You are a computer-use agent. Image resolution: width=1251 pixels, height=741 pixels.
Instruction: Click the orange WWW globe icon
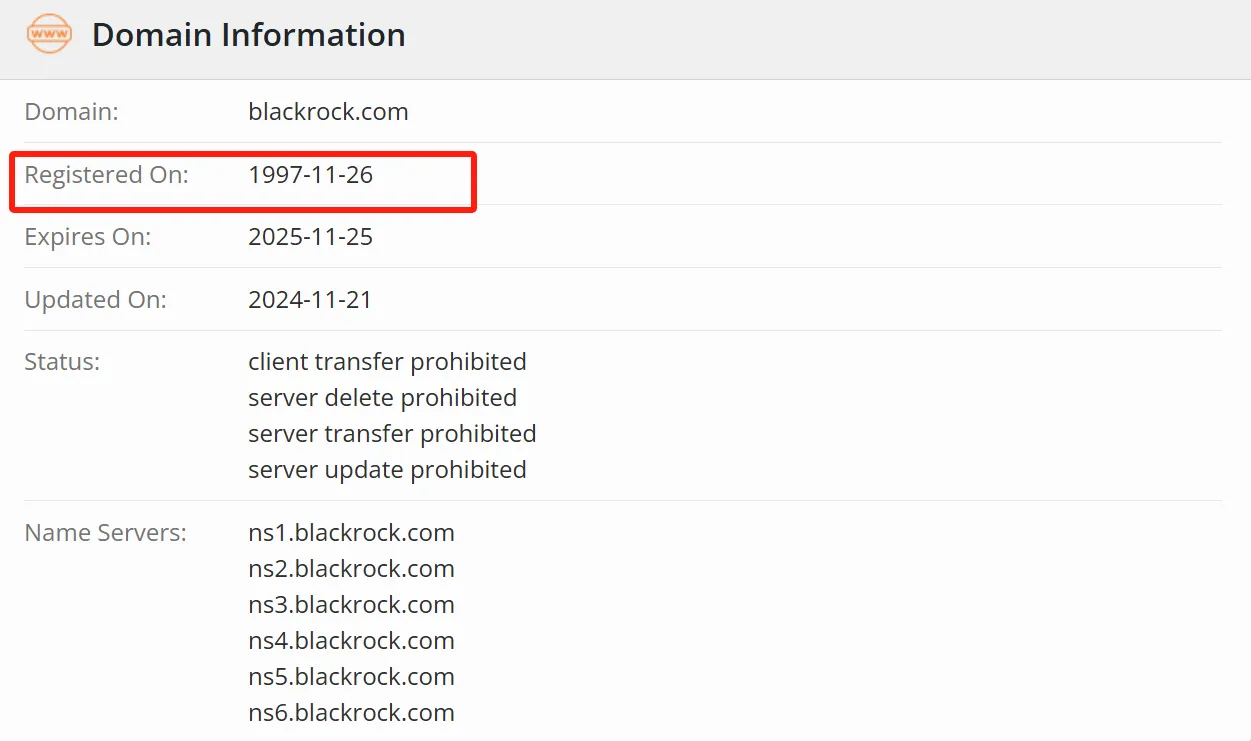pos(49,36)
